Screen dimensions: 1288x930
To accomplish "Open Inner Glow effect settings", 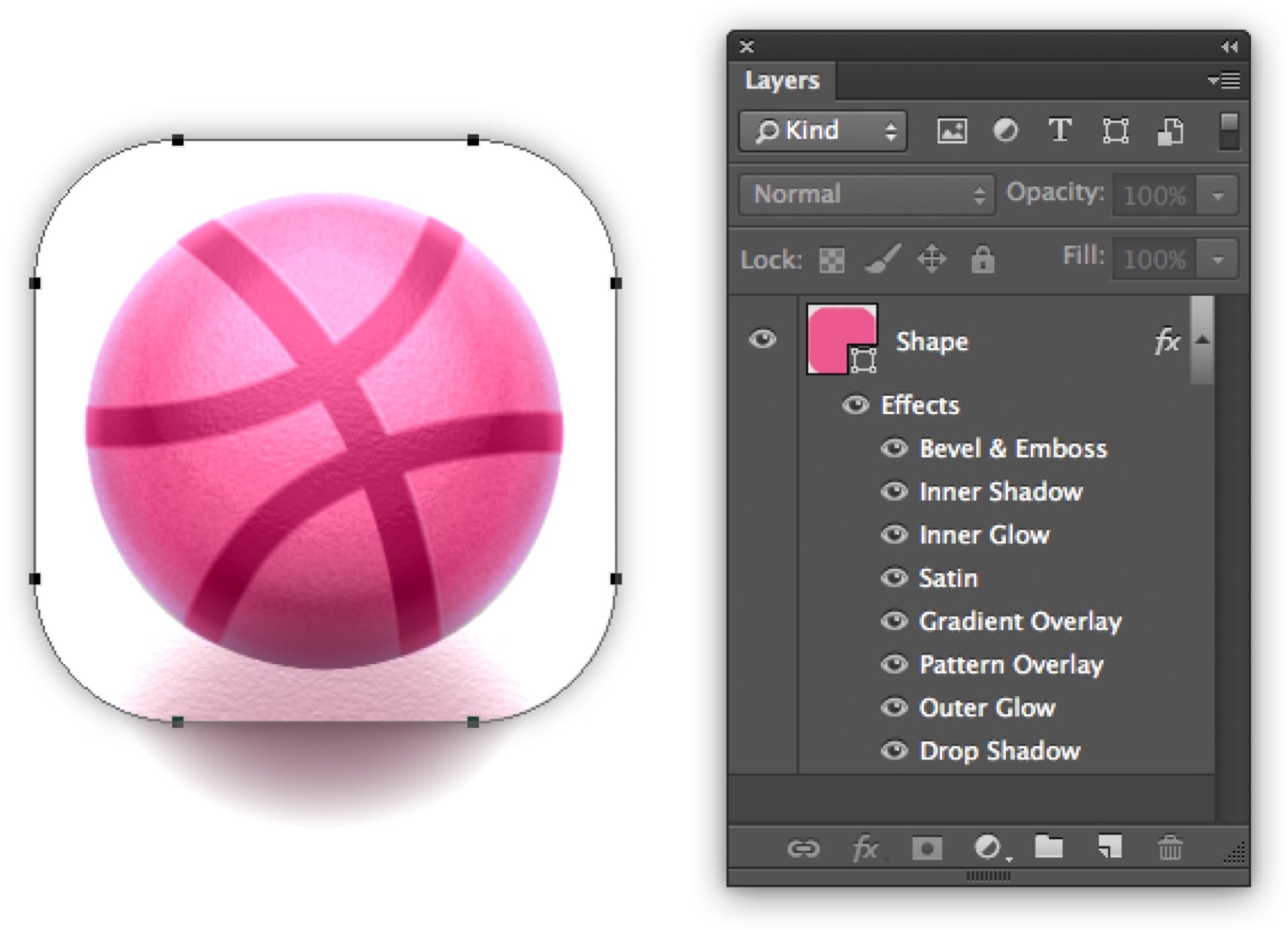I will coord(984,535).
